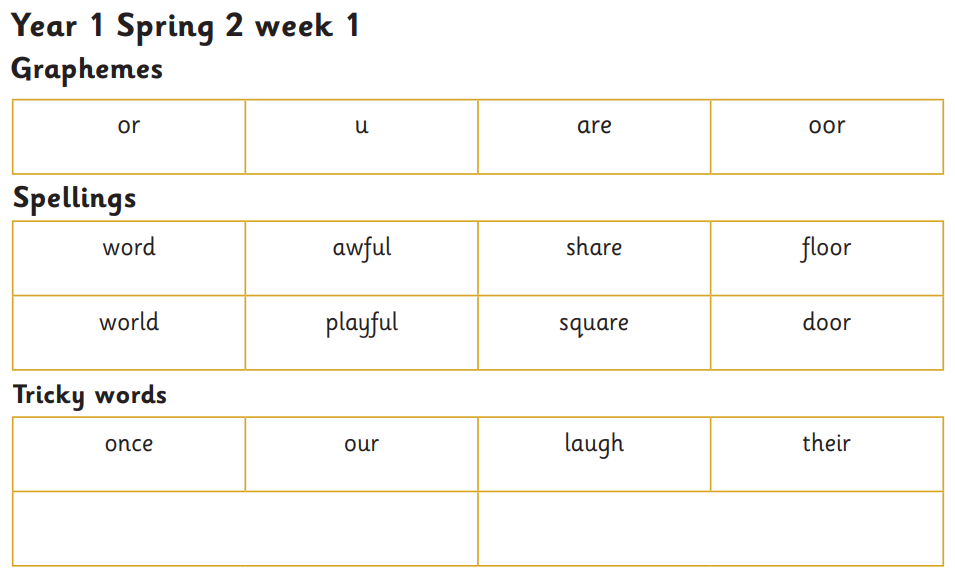Click the tricky word 'once'
The width and height of the screenshot is (955, 586).
coord(129,444)
